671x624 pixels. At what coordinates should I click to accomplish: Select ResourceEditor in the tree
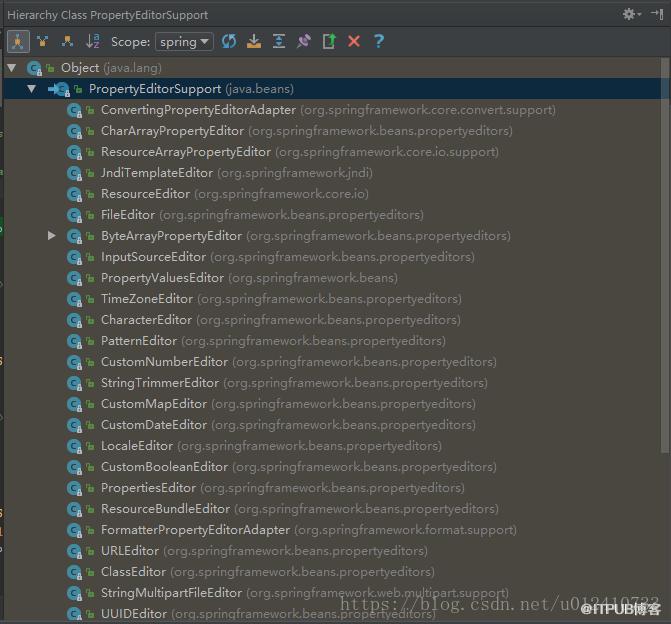tap(145, 194)
